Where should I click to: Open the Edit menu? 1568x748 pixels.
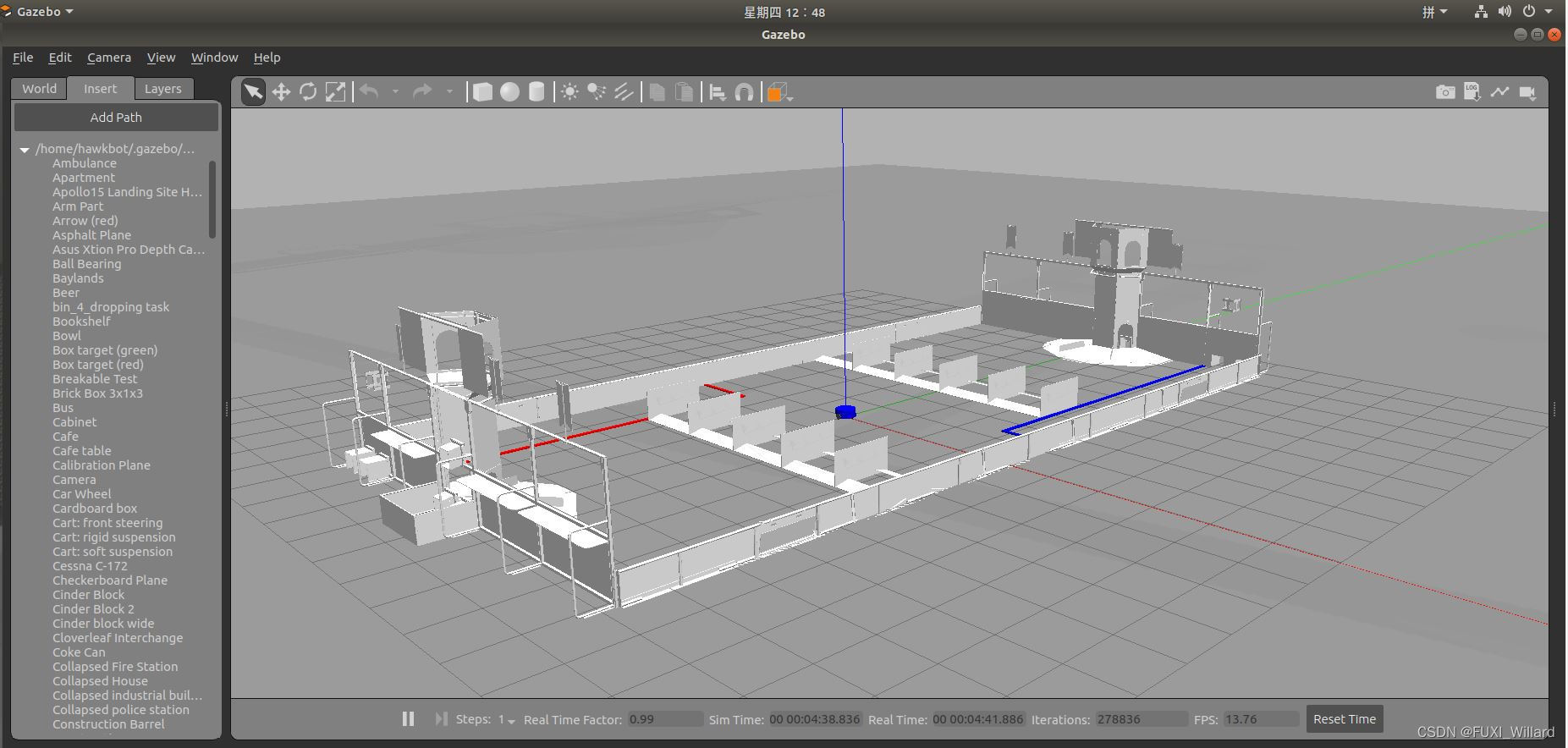click(x=60, y=58)
